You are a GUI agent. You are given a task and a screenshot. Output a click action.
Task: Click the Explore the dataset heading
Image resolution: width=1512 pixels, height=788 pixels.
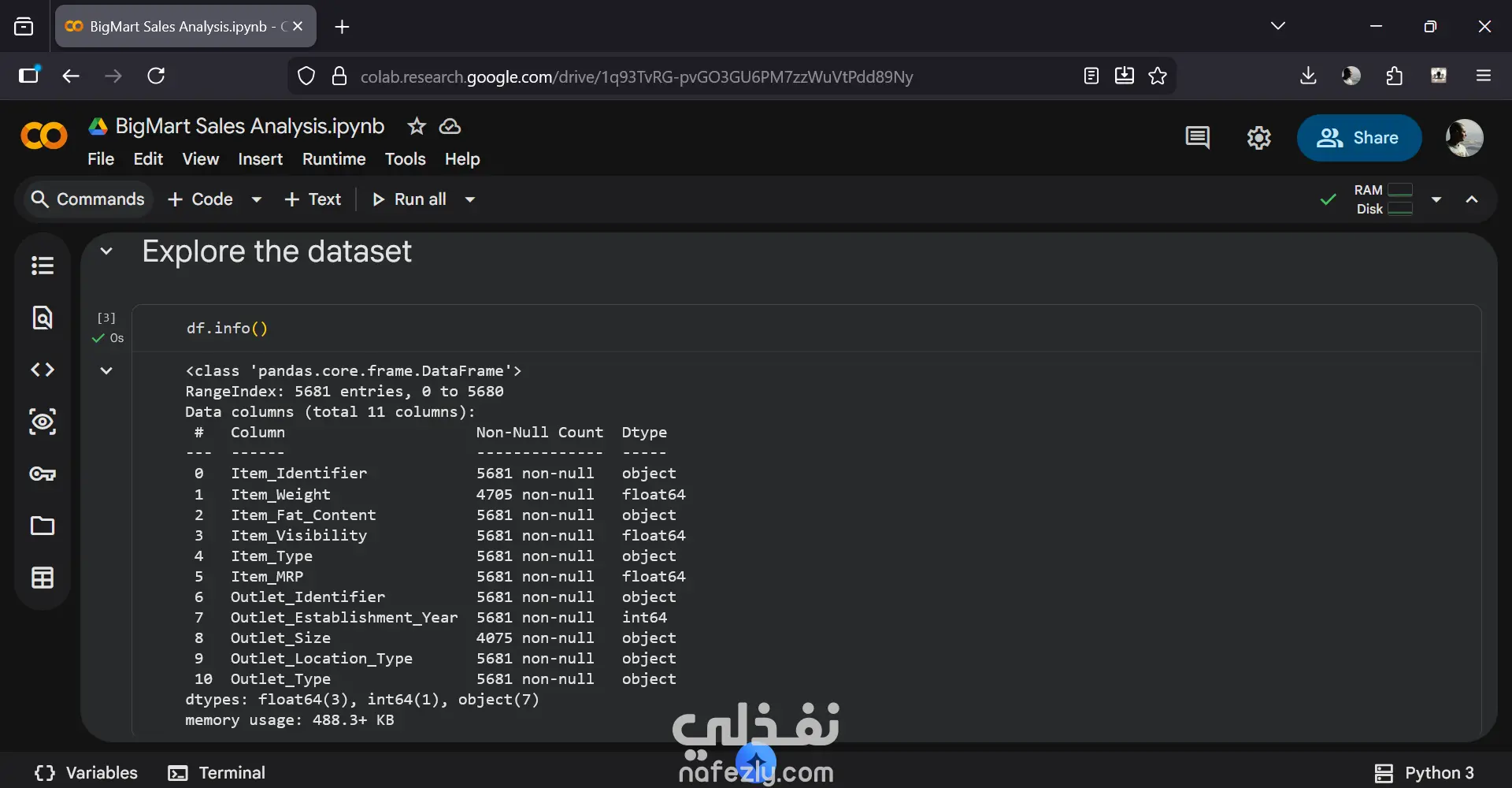[x=276, y=251]
